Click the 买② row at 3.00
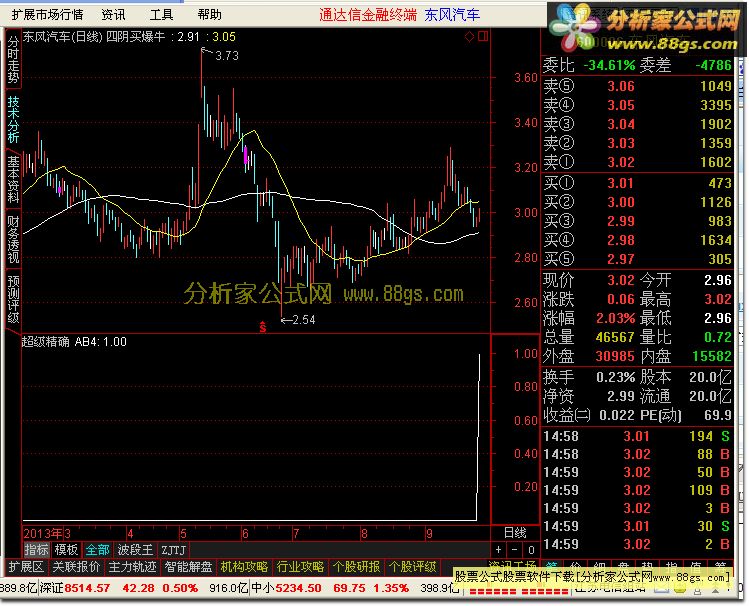Viewport: 749px width, 606px height. 637,202
